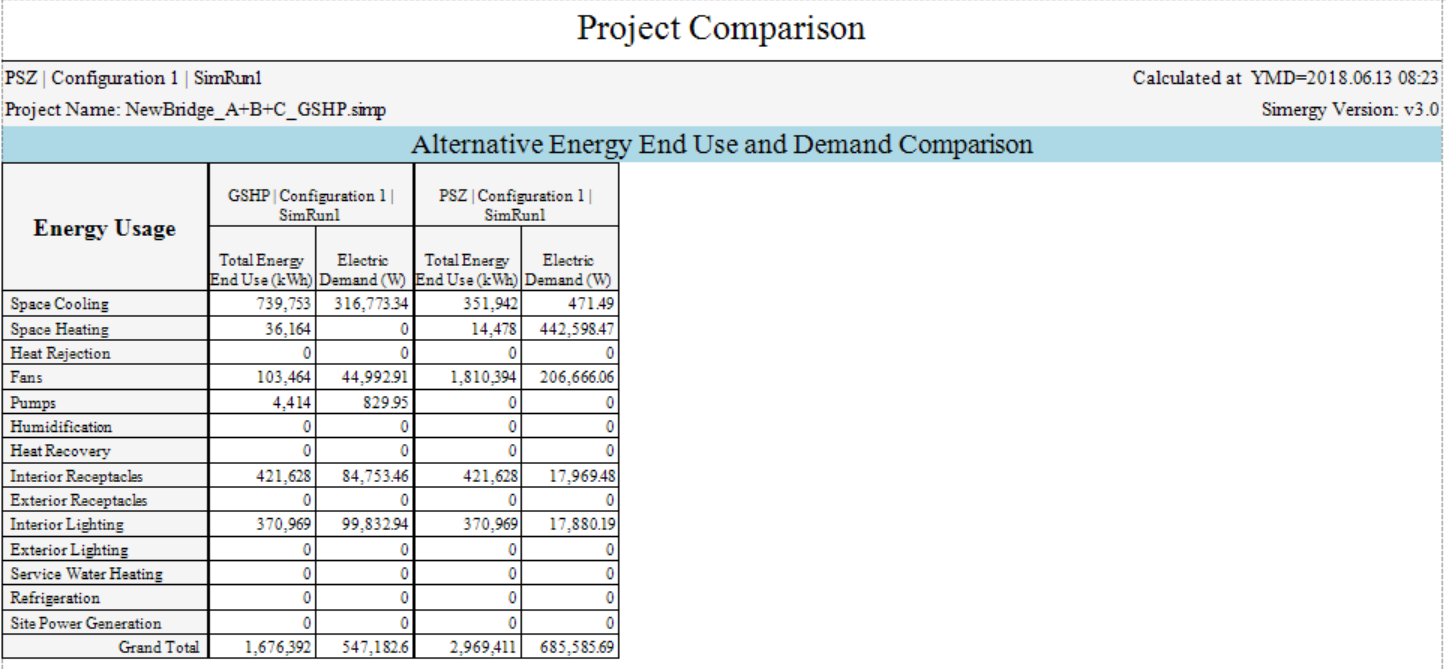
Task: Select the Simergy Version v3.0 text
Action: click(x=1350, y=109)
